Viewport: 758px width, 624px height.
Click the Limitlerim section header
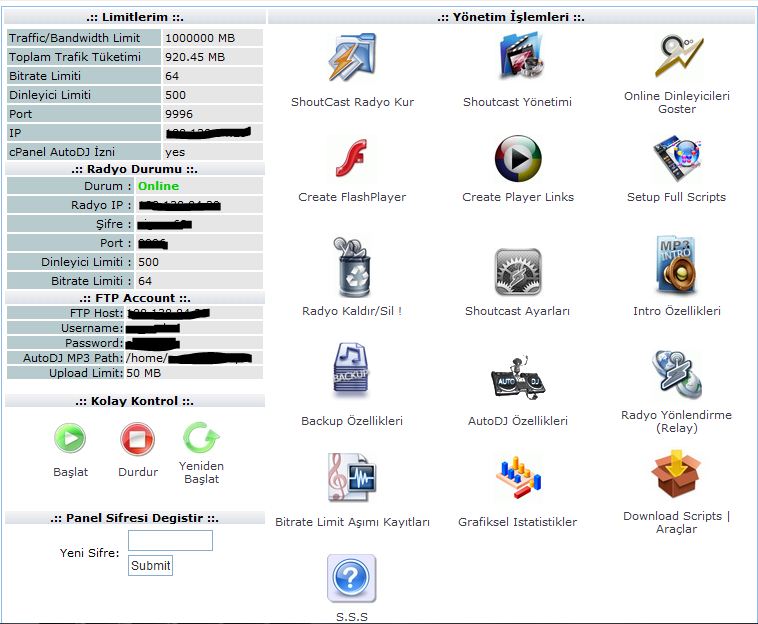(135, 17)
